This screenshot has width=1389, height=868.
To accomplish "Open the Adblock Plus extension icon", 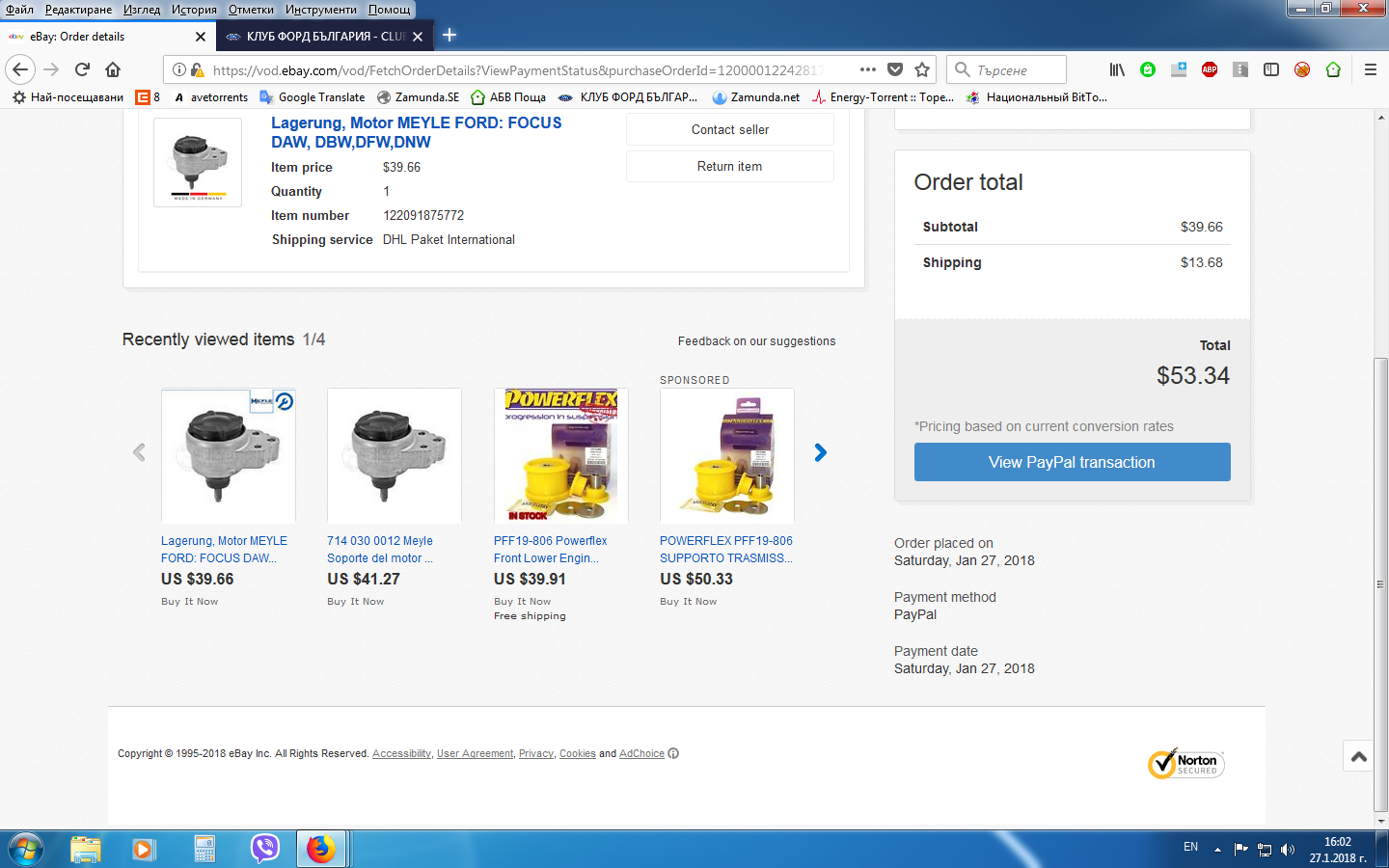I will (x=1210, y=69).
